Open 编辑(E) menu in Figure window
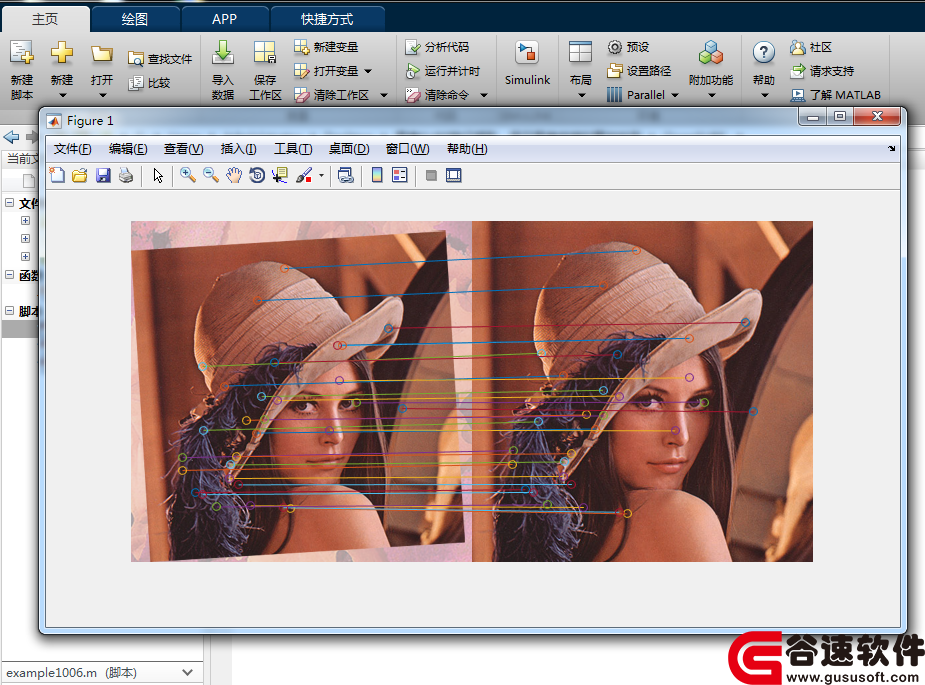The image size is (925, 685). click(128, 149)
